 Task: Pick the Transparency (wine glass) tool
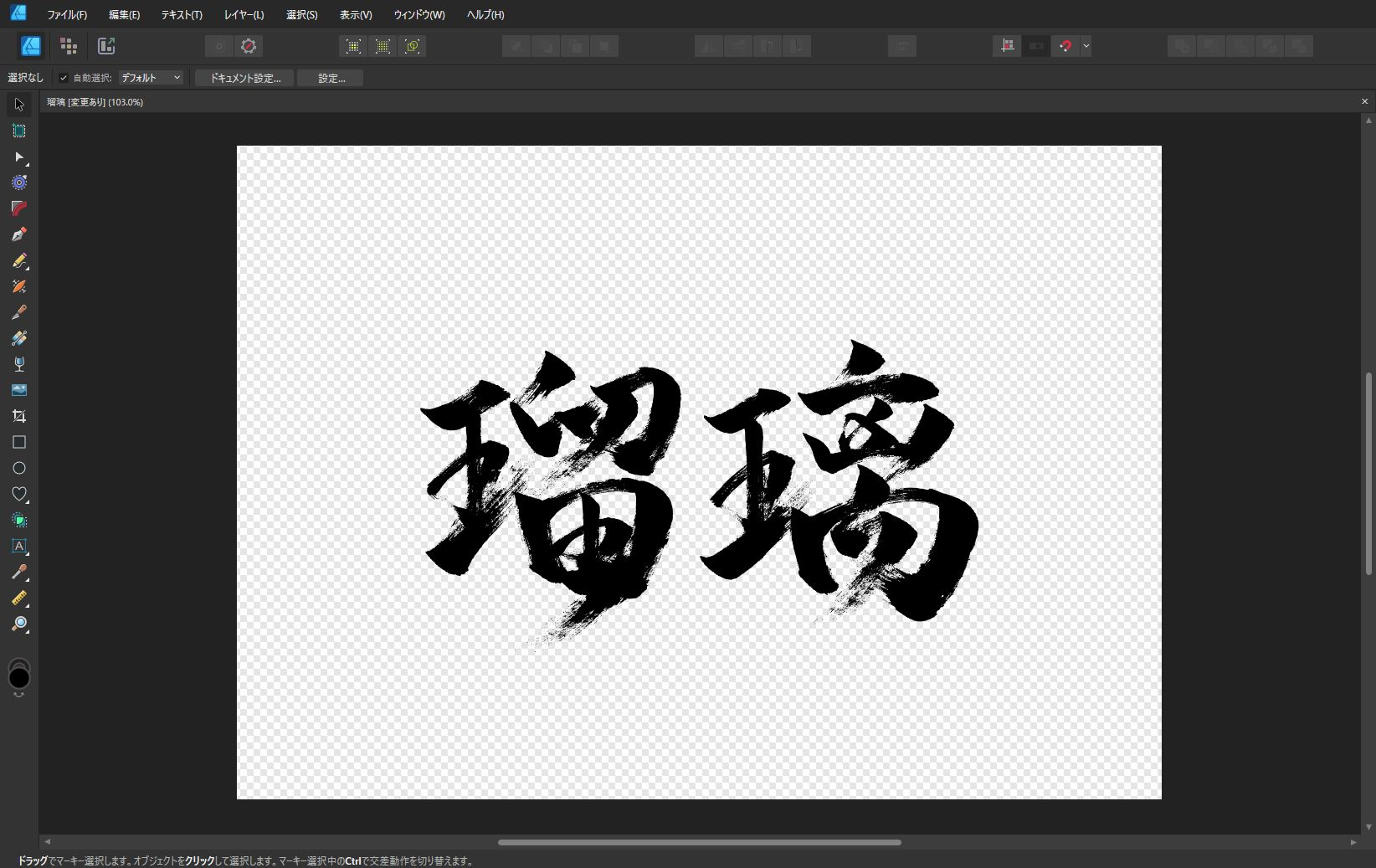tap(19, 364)
